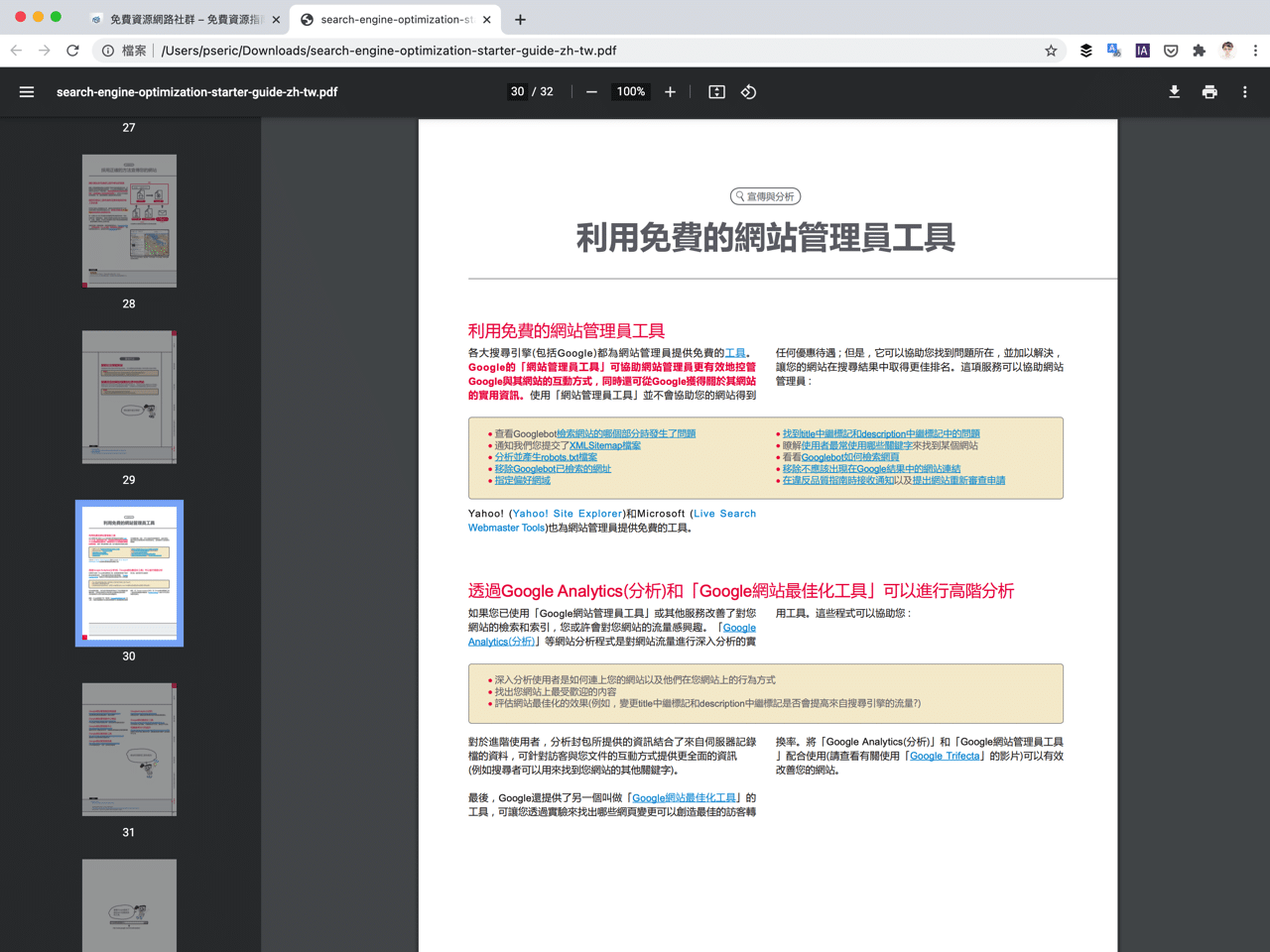Click the address bar URL
This screenshot has height=952, width=1270.
tap(389, 51)
